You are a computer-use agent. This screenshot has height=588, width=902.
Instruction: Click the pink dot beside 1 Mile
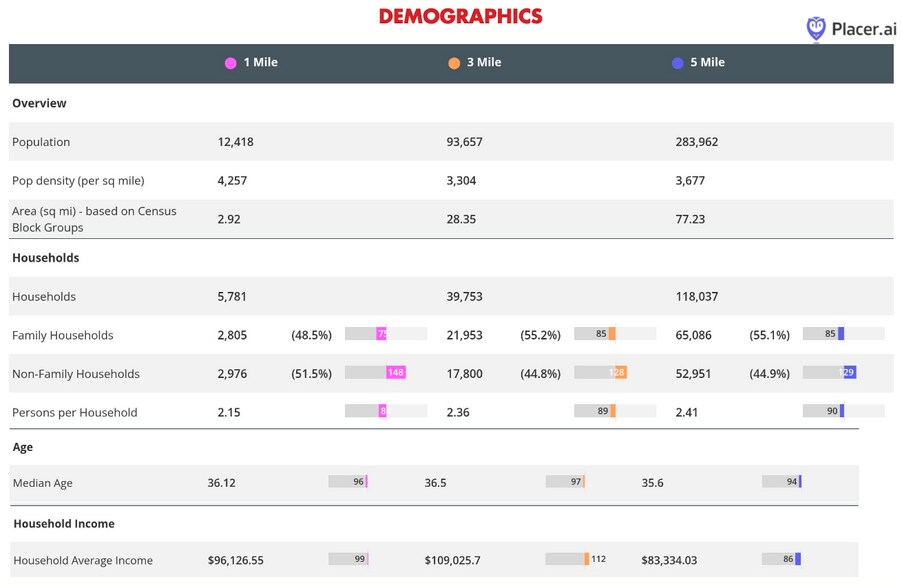pos(231,63)
